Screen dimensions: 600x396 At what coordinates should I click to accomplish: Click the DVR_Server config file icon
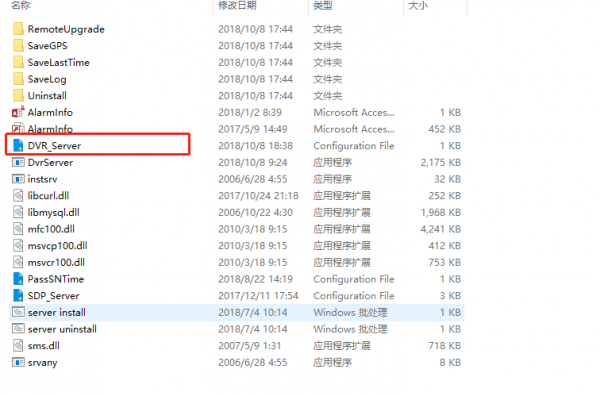18,145
